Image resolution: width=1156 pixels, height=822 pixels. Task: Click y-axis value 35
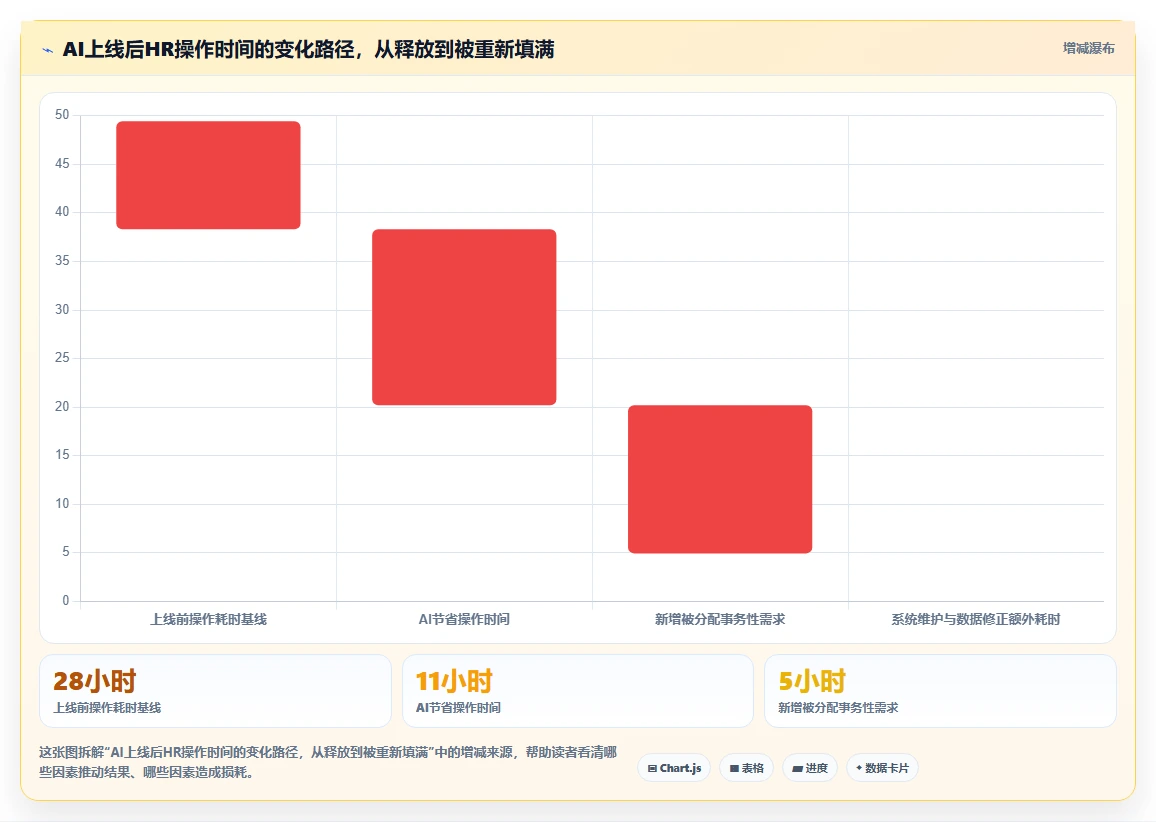62,260
